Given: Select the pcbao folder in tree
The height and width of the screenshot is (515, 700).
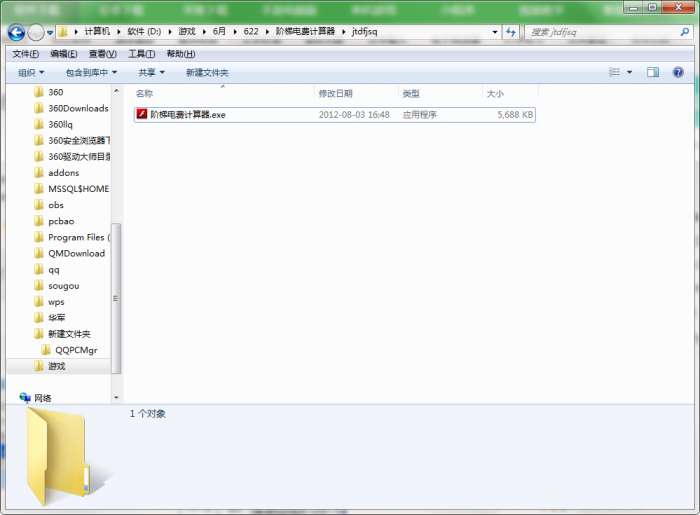Looking at the screenshot, I should [61, 221].
